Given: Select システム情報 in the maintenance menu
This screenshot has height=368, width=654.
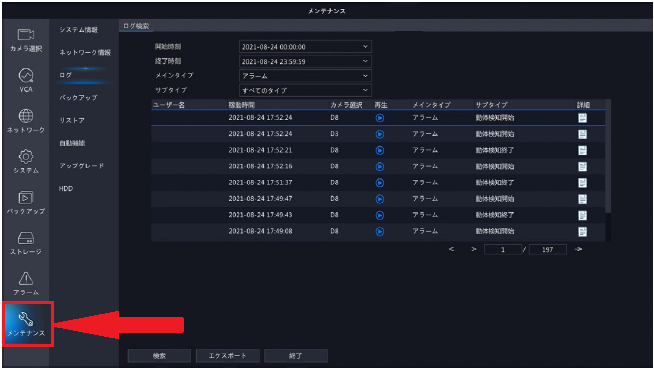Looking at the screenshot, I should click(78, 30).
